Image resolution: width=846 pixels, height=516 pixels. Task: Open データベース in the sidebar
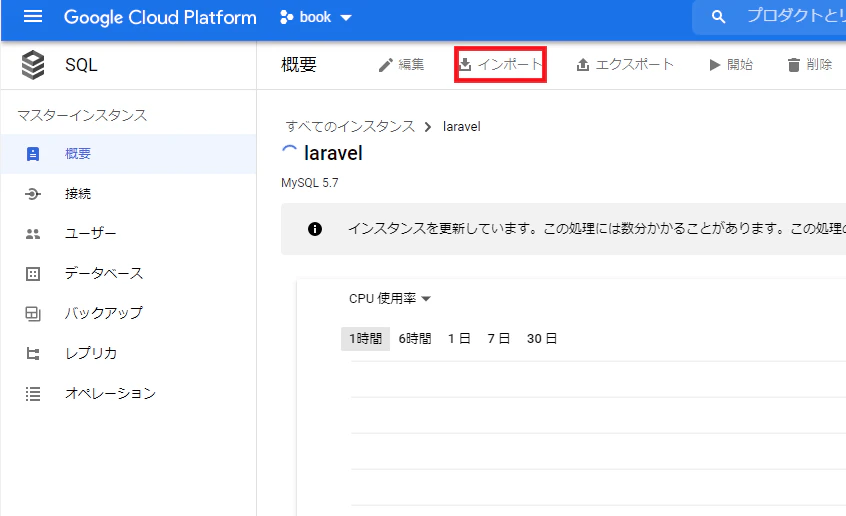point(128,274)
